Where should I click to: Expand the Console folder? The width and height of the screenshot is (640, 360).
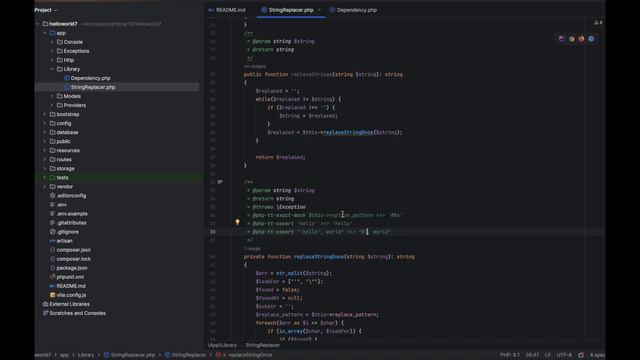tap(52, 42)
